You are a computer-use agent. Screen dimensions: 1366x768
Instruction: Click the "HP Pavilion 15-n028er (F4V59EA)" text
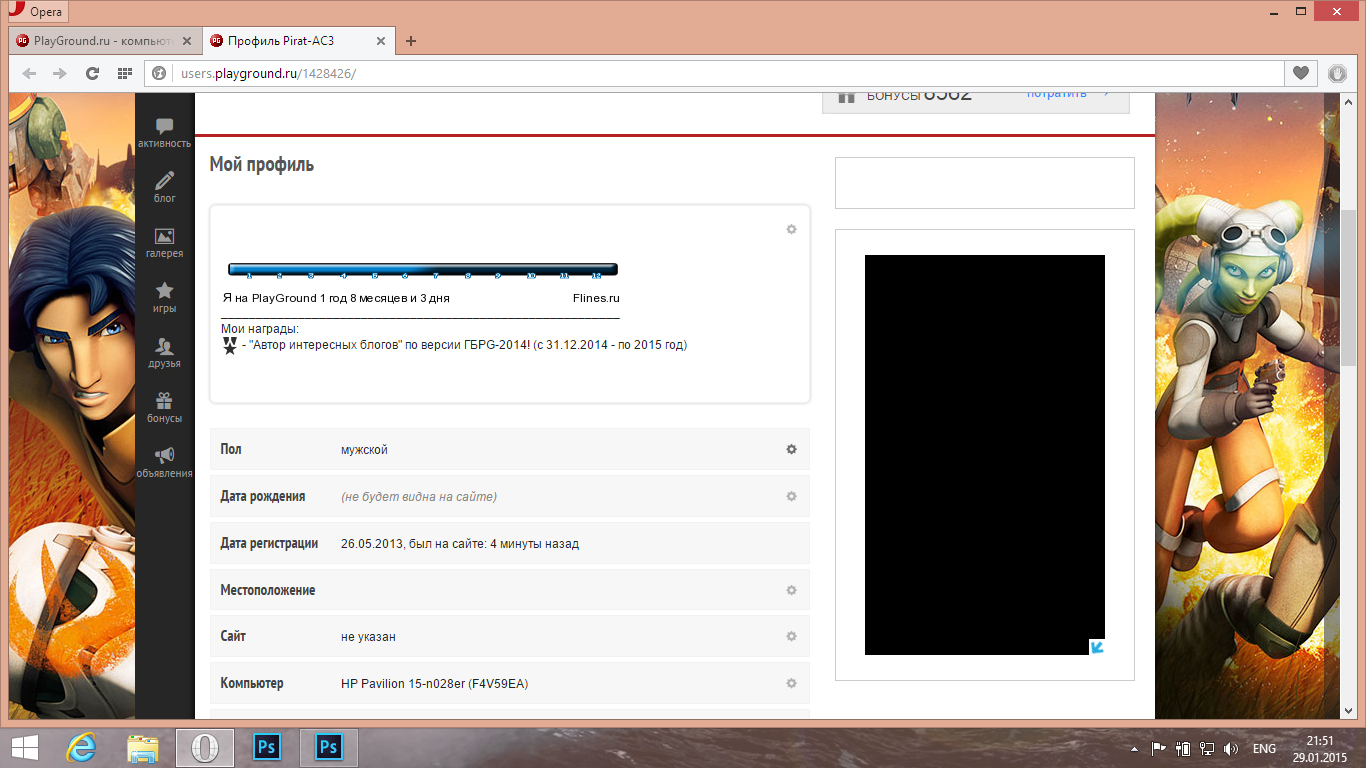[x=434, y=684]
